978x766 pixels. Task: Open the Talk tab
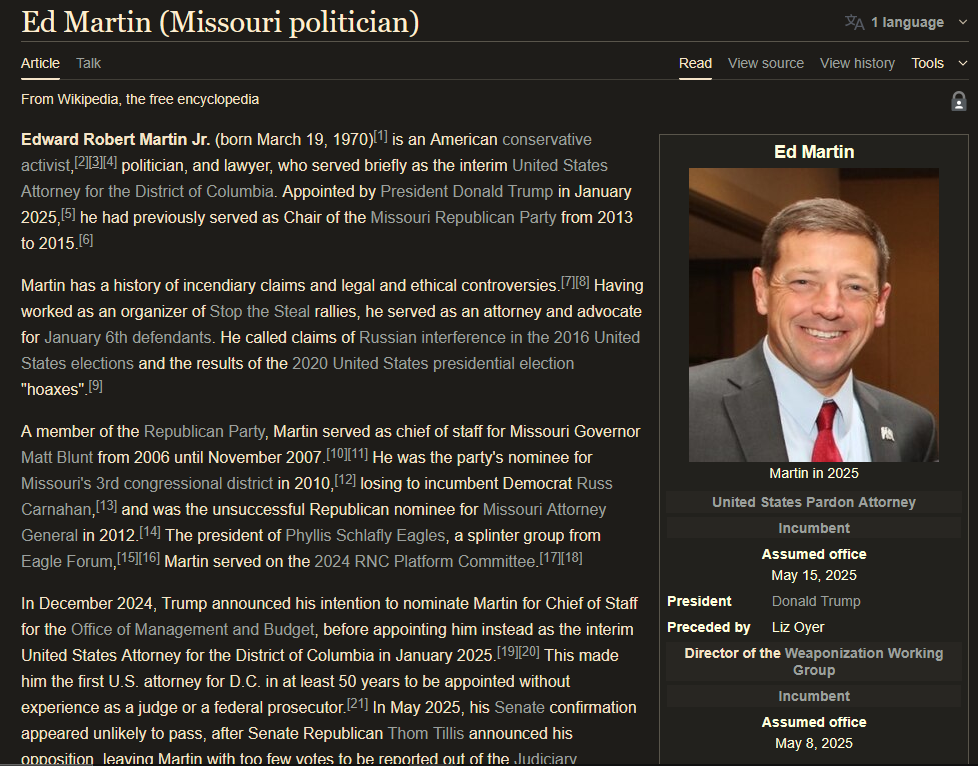tap(89, 63)
